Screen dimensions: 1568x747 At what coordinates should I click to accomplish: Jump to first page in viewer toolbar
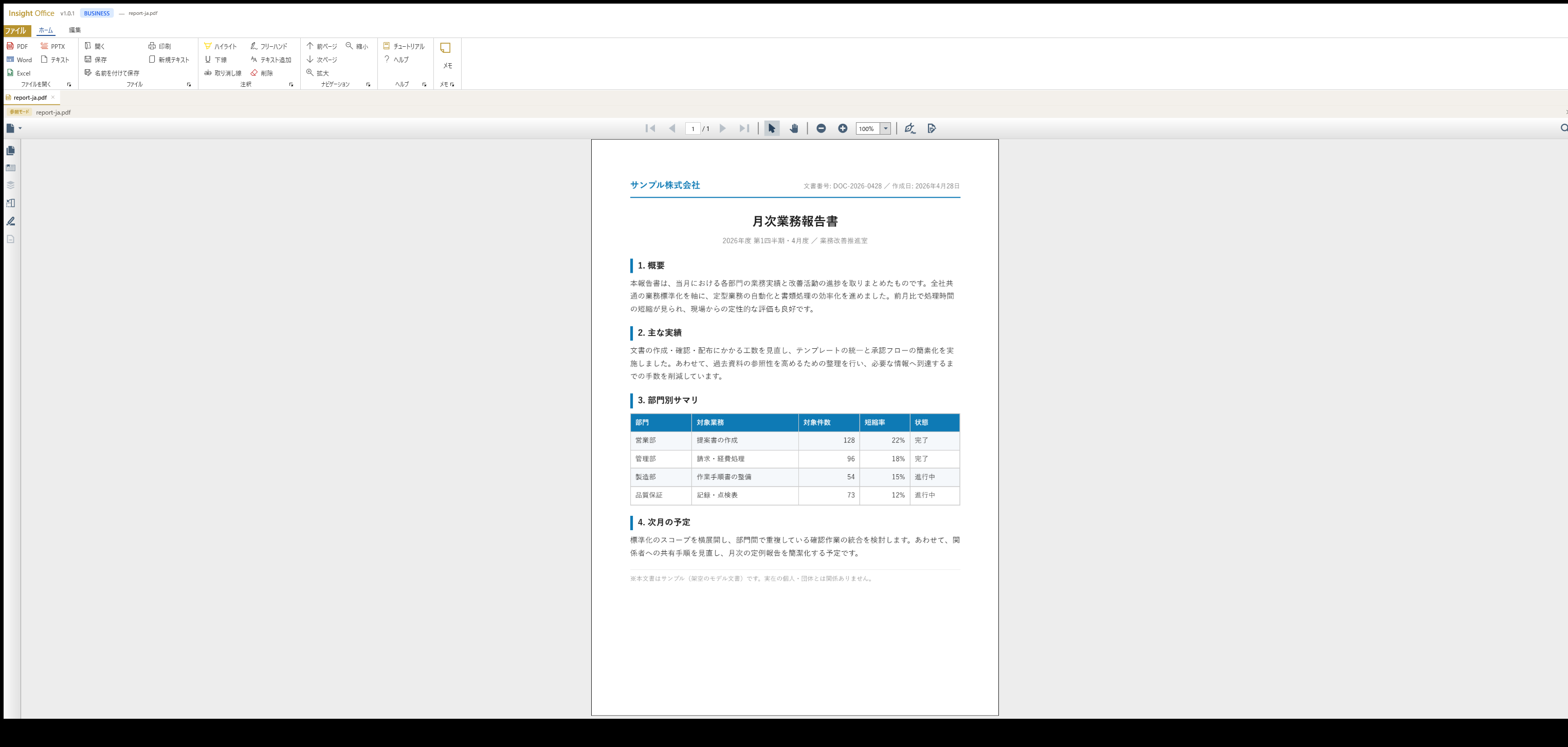click(x=650, y=128)
